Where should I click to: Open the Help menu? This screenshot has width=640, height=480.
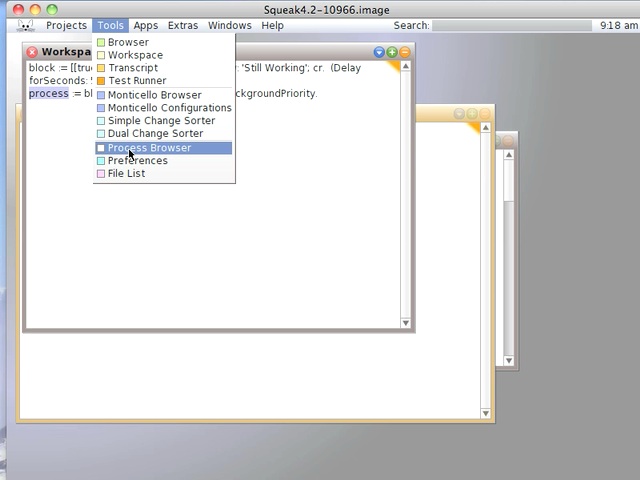(x=273, y=25)
